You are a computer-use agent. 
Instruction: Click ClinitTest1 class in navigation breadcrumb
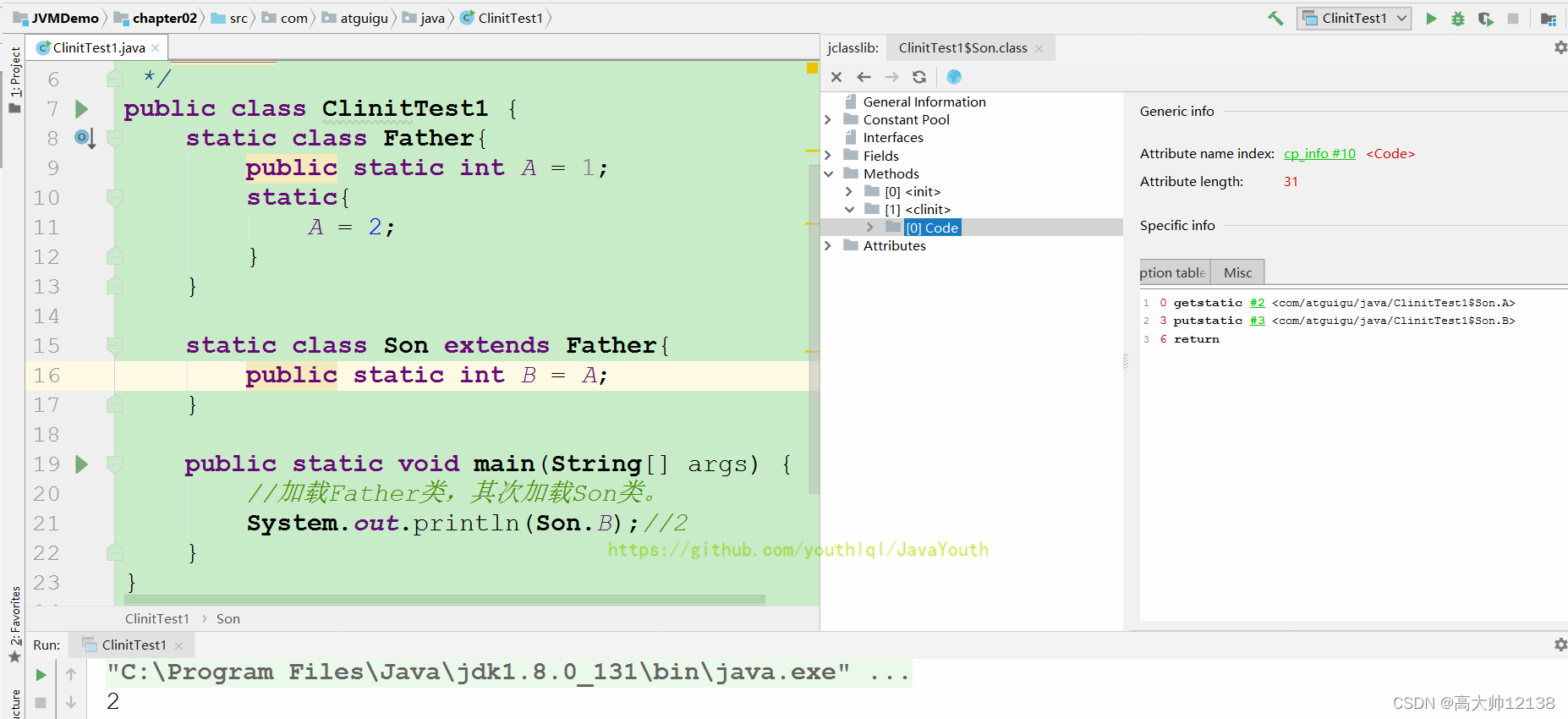coord(502,18)
